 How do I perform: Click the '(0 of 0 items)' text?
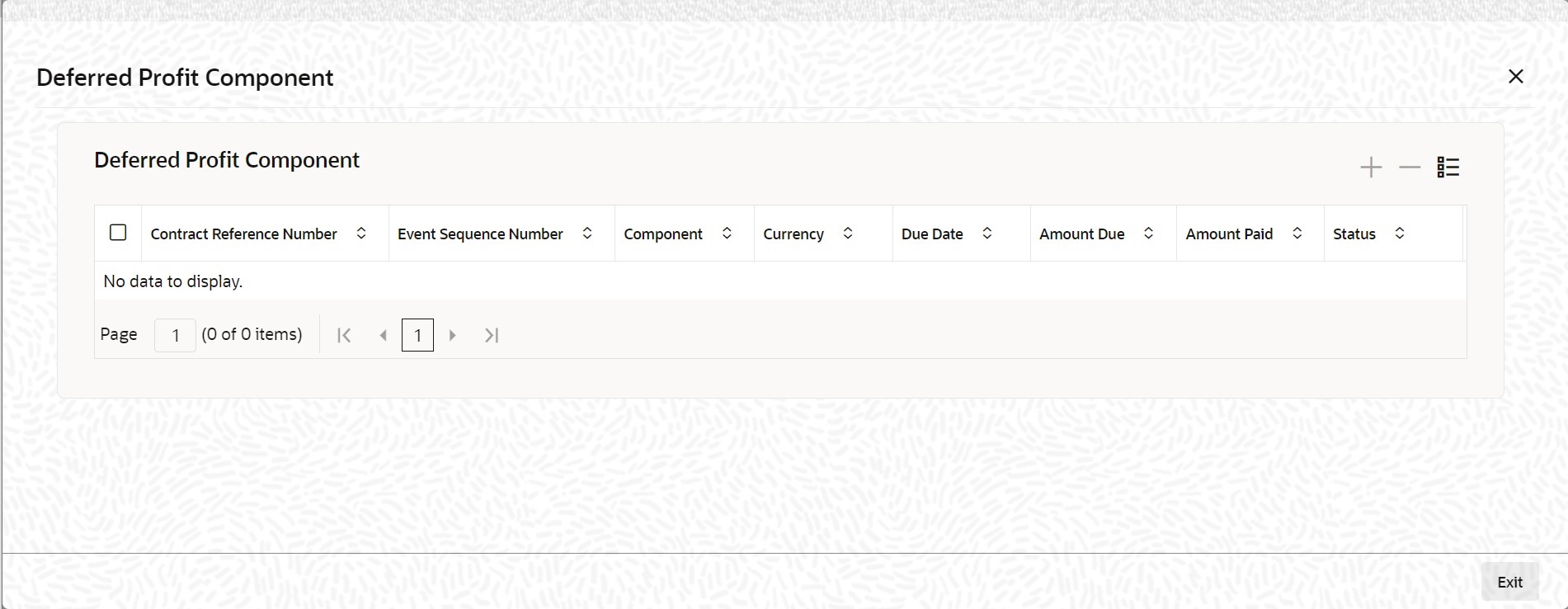[252, 334]
